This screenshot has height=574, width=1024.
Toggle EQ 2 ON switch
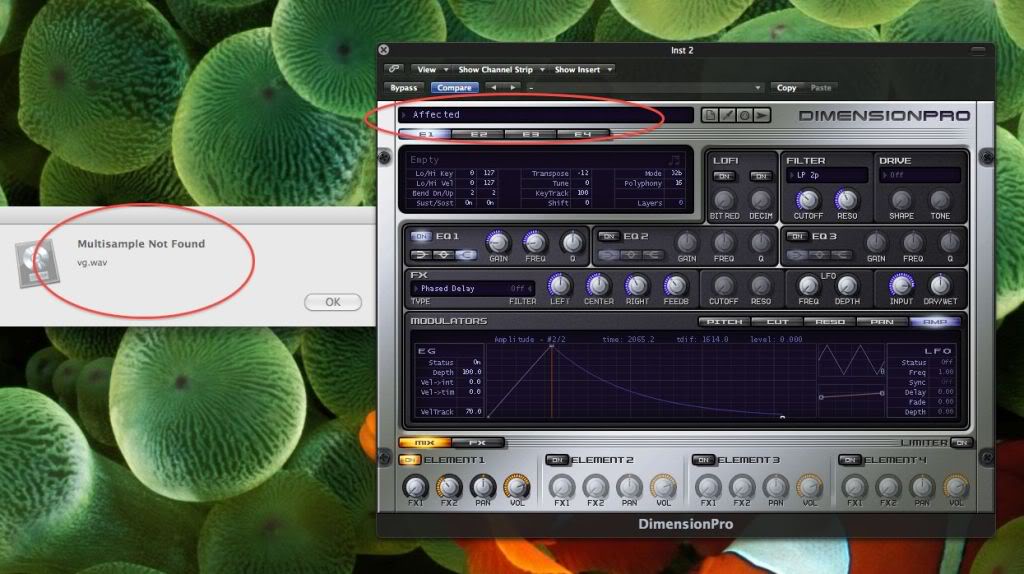pyautogui.click(x=609, y=236)
